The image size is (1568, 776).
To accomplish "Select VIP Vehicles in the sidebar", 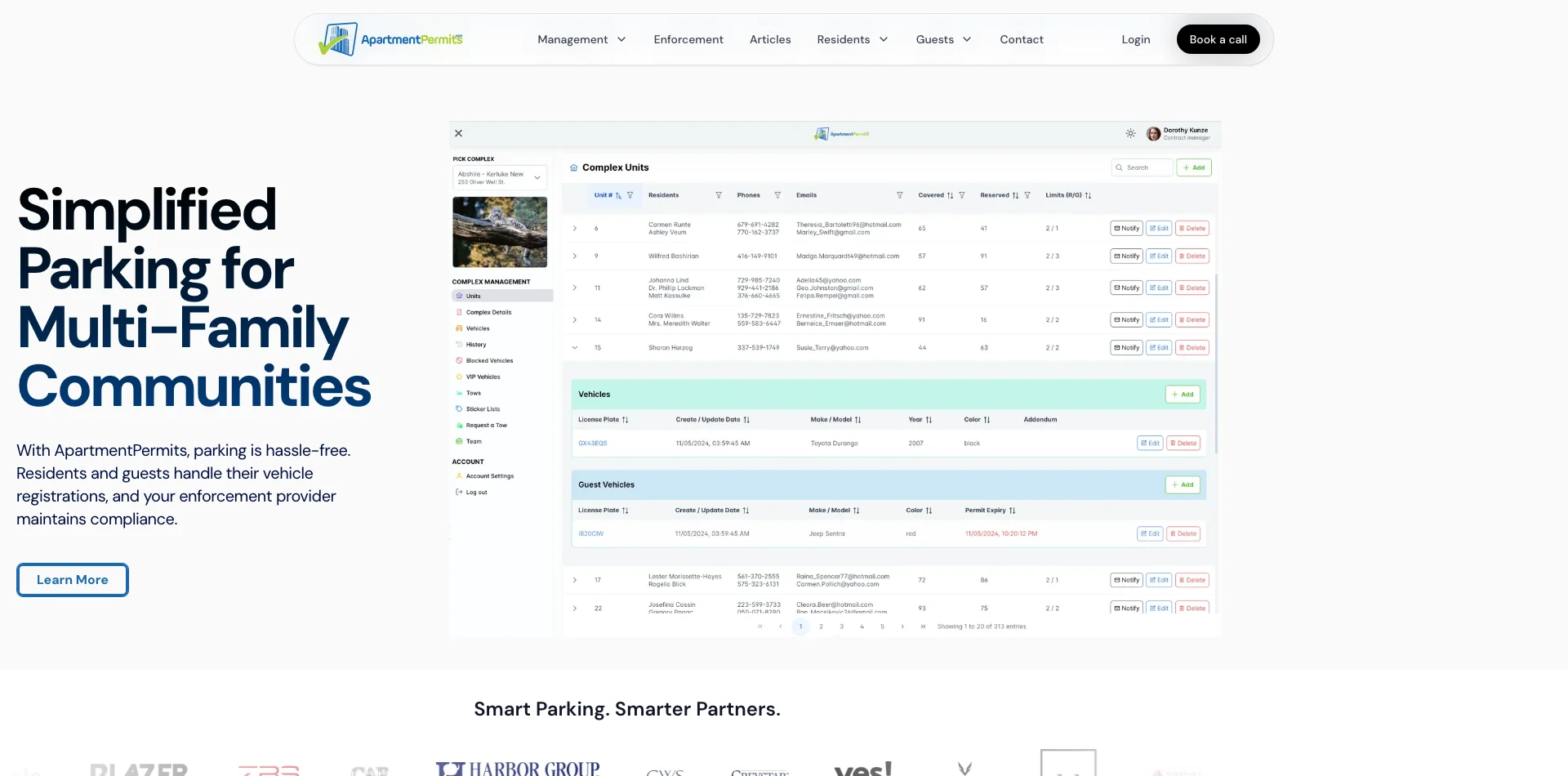I will (482, 377).
